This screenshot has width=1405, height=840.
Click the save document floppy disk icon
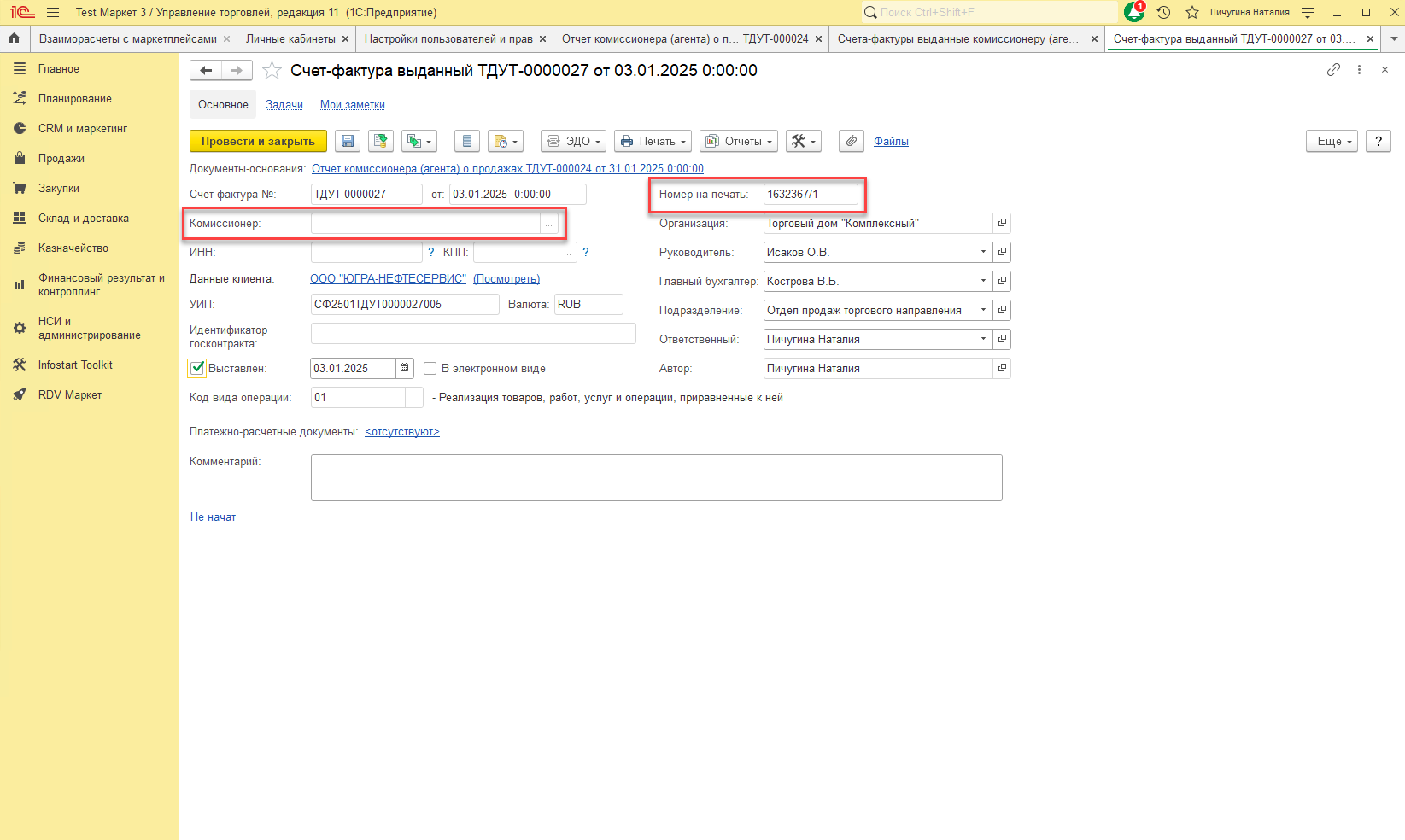tap(348, 142)
